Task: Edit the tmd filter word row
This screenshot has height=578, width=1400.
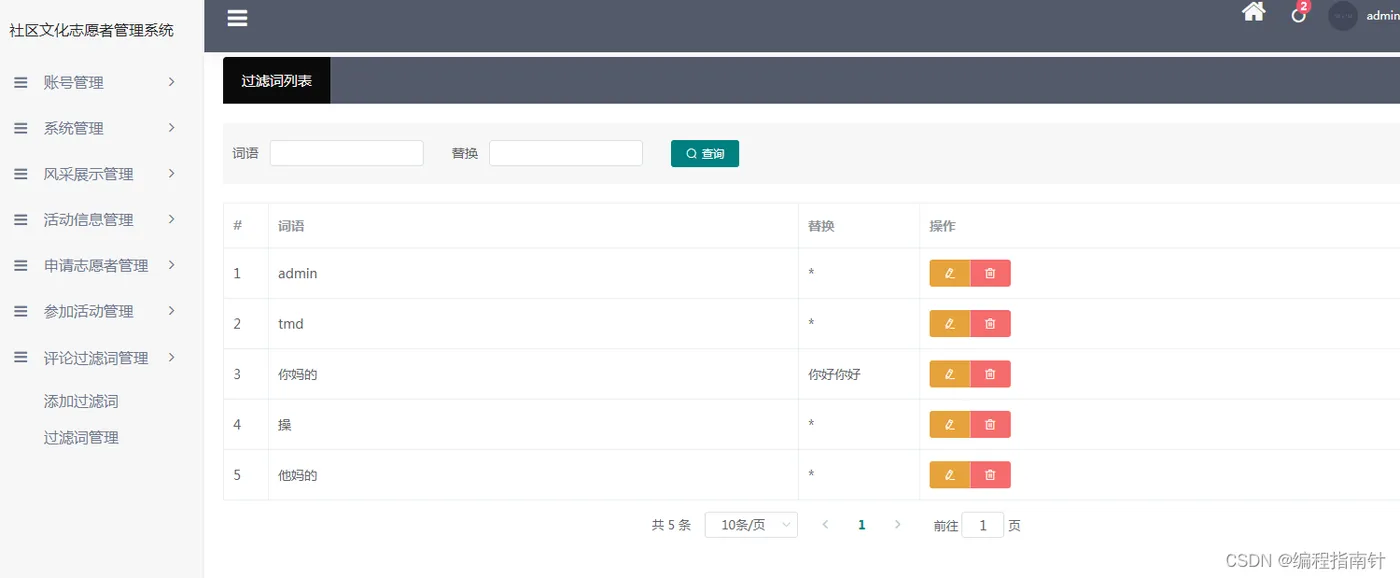Action: (950, 323)
